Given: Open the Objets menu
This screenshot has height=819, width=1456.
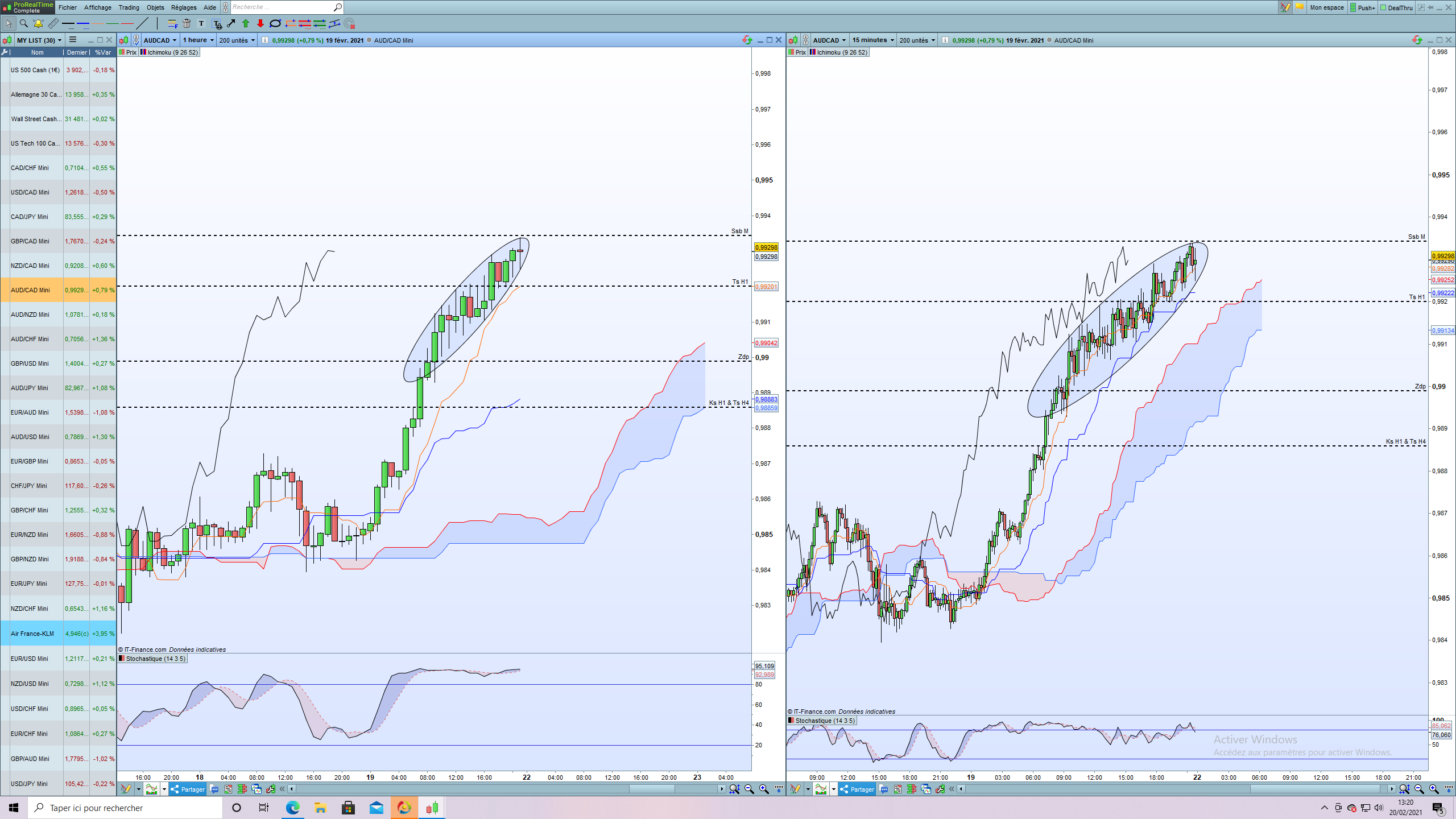Looking at the screenshot, I should pos(155,7).
